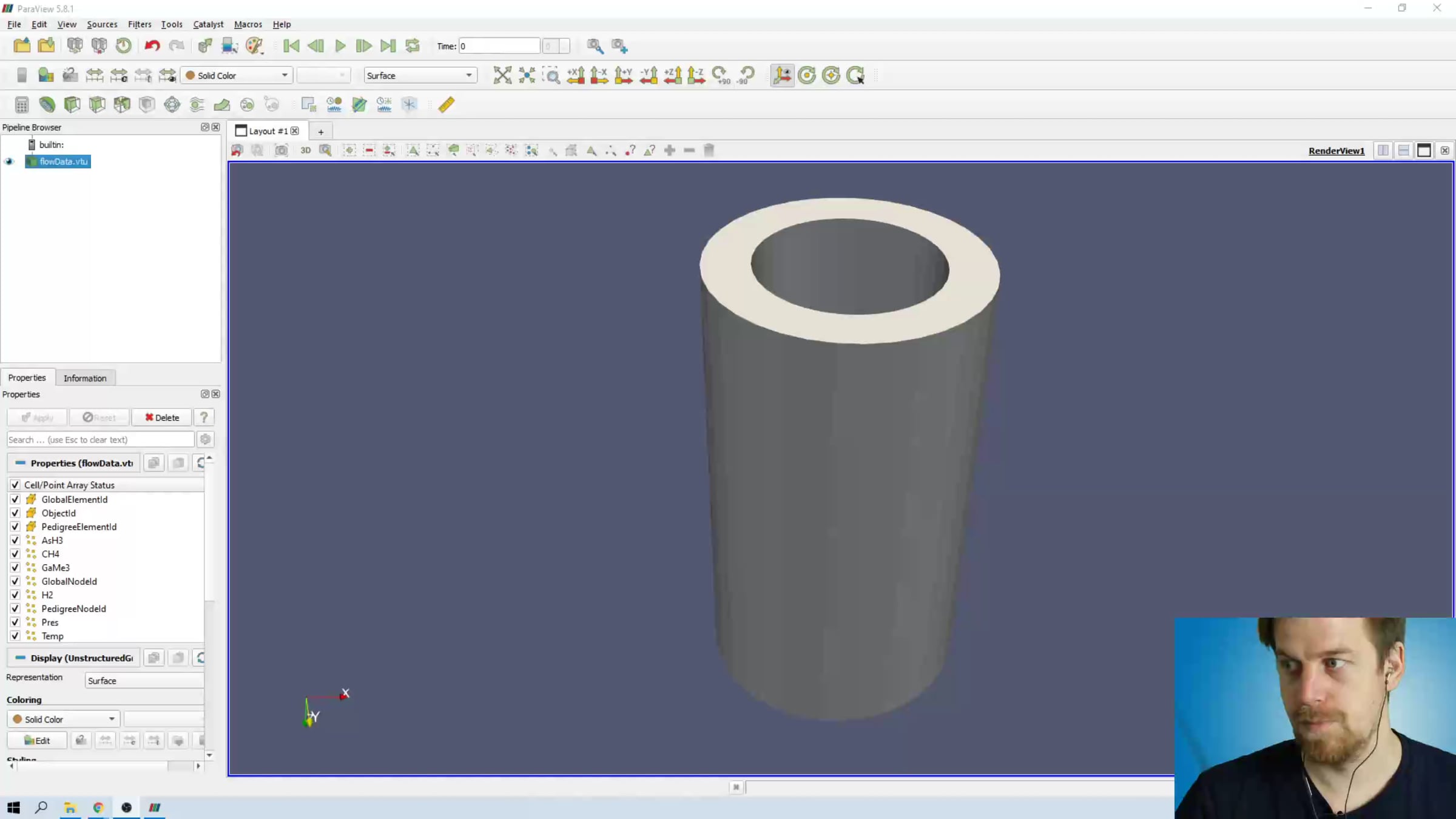Viewport: 1456px width, 819px height.
Task: Split the view horizontally
Action: [1383, 150]
